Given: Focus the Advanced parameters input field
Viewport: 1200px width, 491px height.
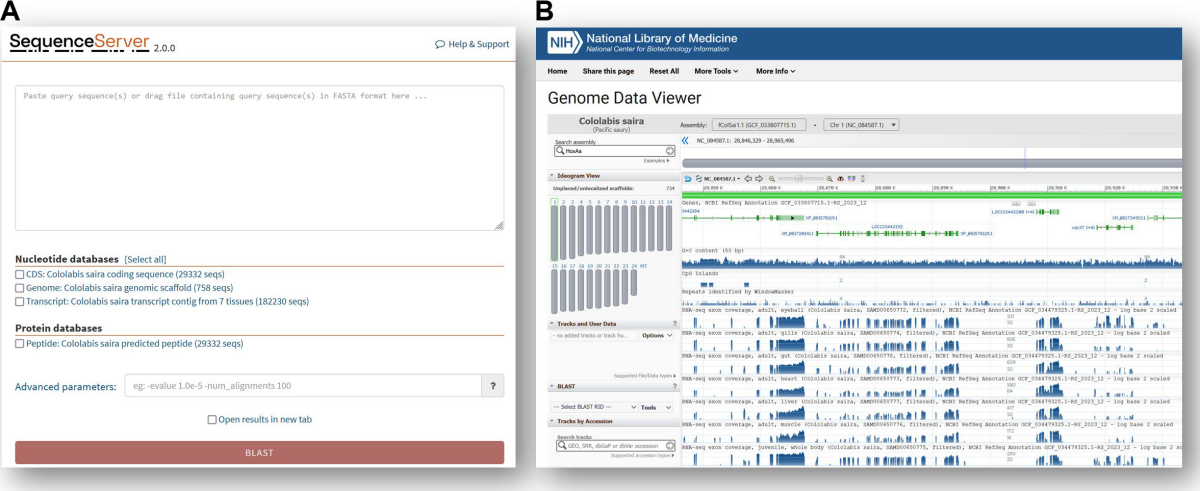Looking at the screenshot, I should pyautogui.click(x=302, y=386).
